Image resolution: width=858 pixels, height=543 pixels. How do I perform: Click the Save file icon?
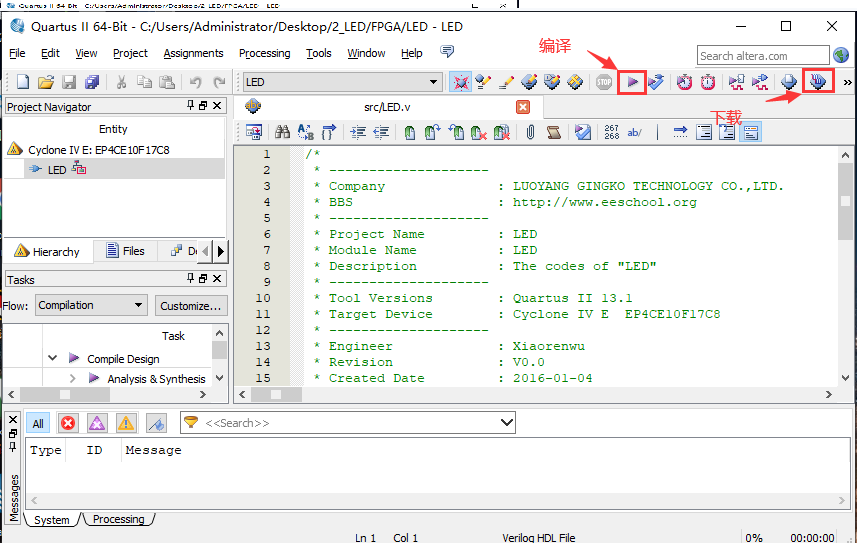(x=69, y=82)
